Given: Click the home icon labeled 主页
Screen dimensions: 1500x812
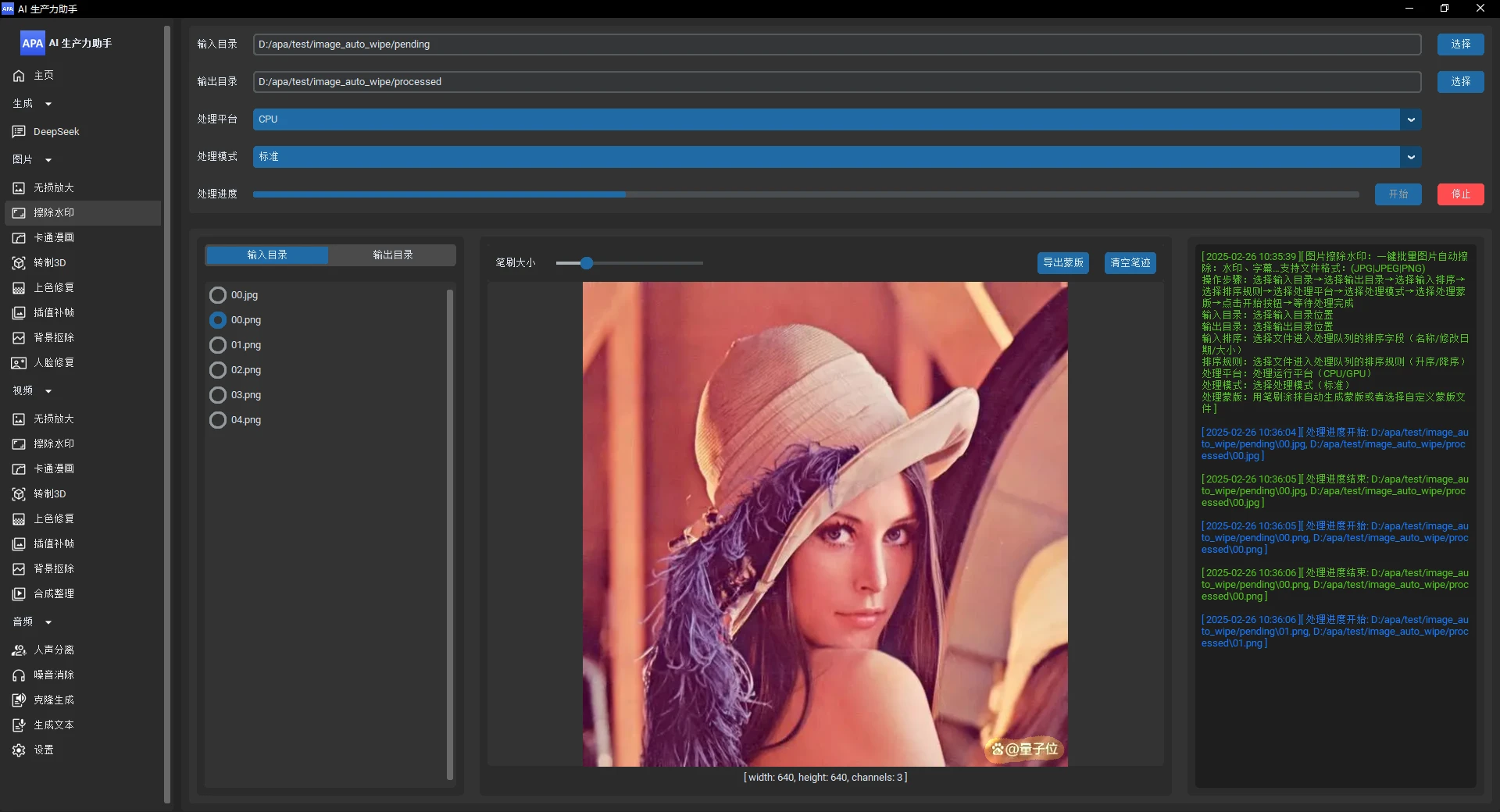Looking at the screenshot, I should point(19,76).
